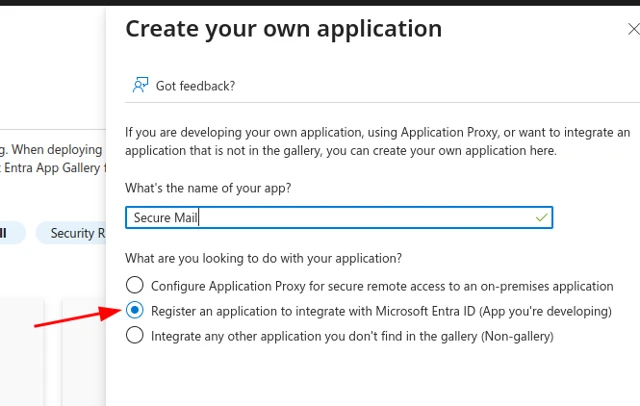Click the green validation checkmark in name field

[541, 217]
